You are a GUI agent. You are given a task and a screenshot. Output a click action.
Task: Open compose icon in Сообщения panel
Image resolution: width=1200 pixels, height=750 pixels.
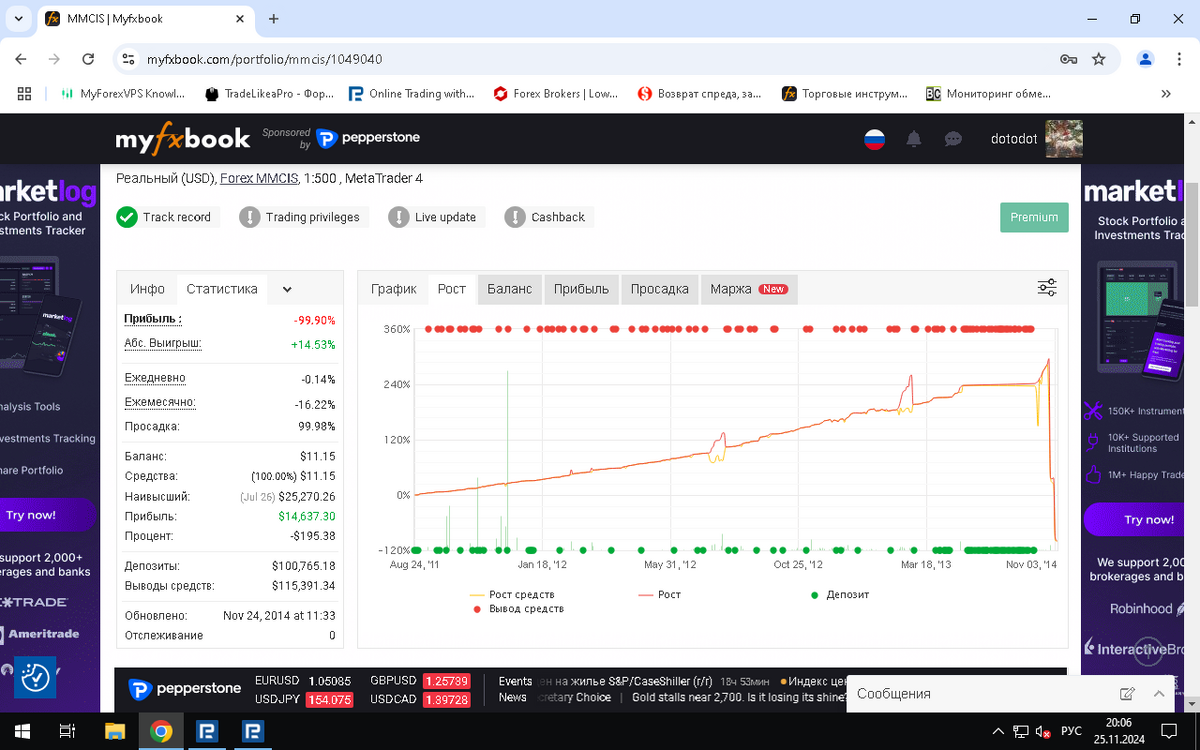coord(1127,693)
